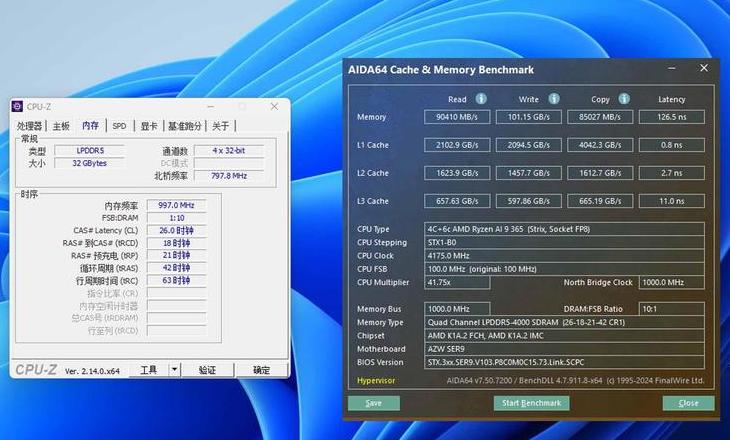
Task: Click the 类型 value LPDDR5 in CPU-Z
Action: click(89, 150)
